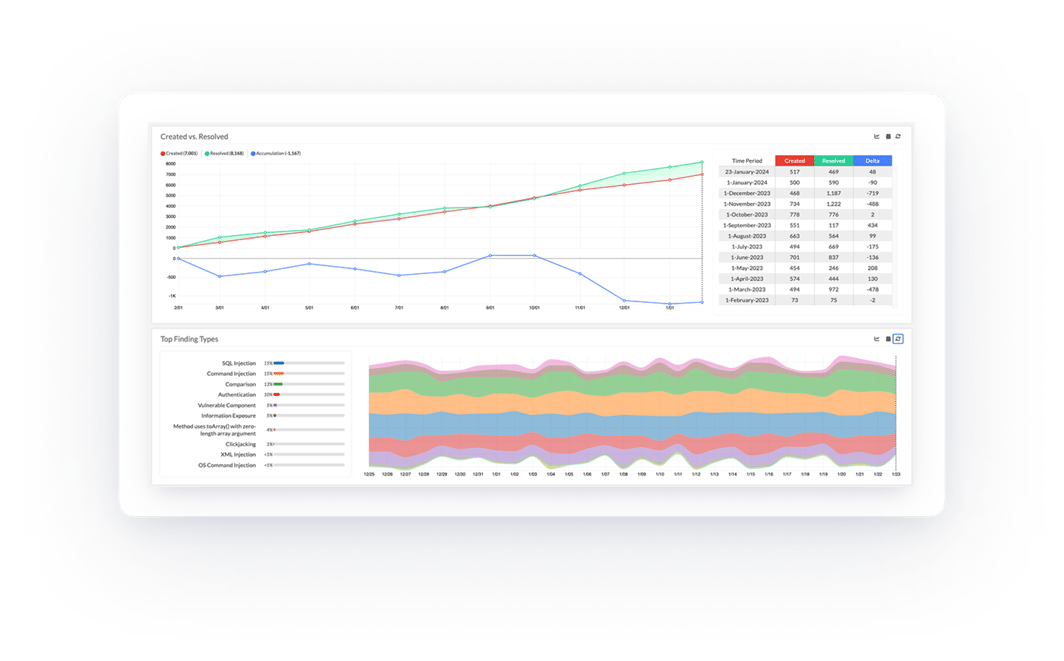Click the Vulnerable Component finding label
The image size is (1064, 661).
[x=227, y=405]
